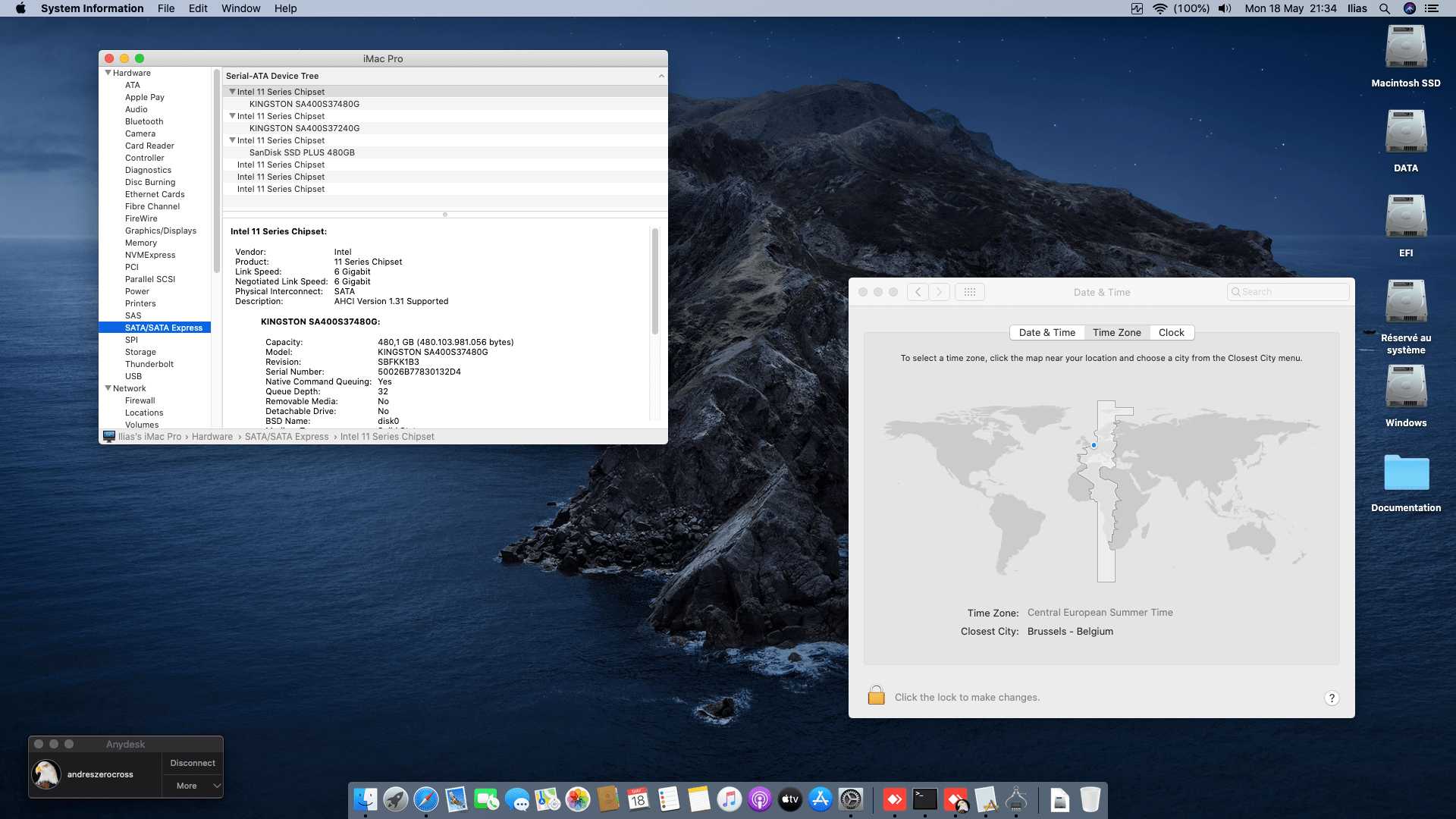Open Reminders from the dock
Image resolution: width=1456 pixels, height=819 pixels.
point(669,799)
